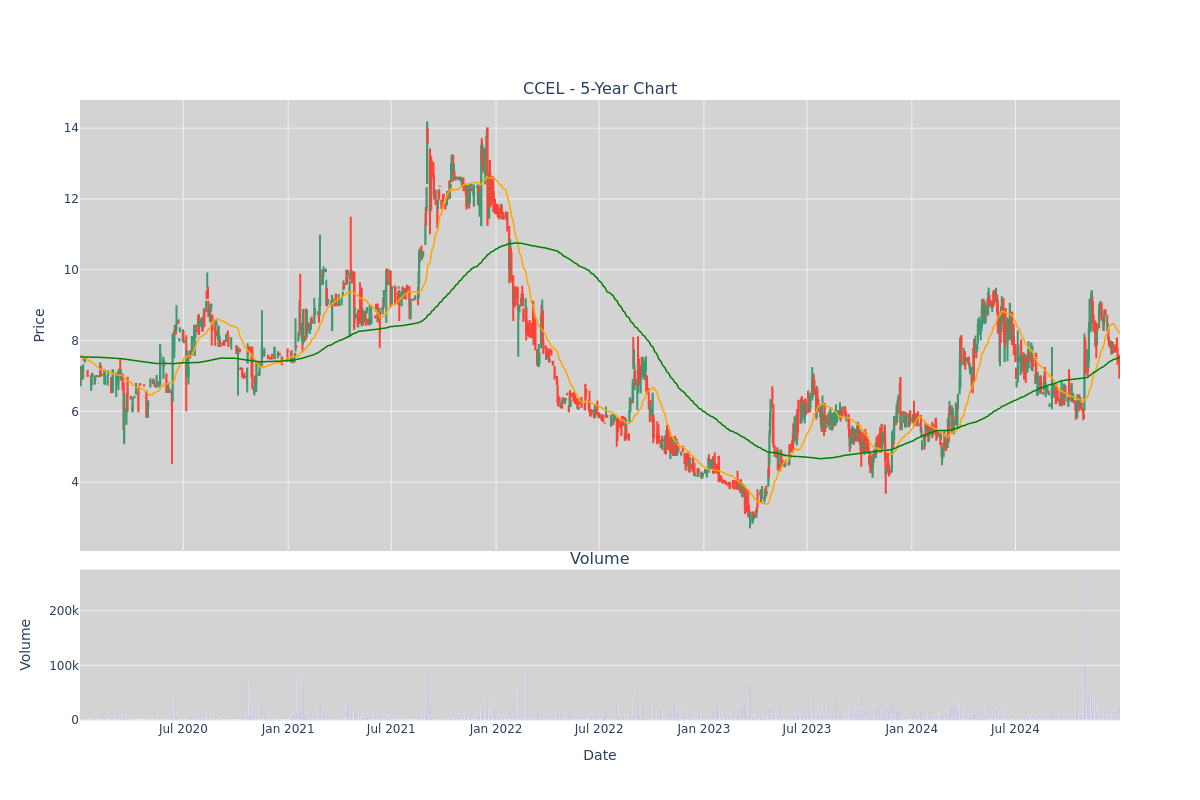This screenshot has width=1200, height=800.
Task: Click the price tick label 10
Action: [71, 270]
